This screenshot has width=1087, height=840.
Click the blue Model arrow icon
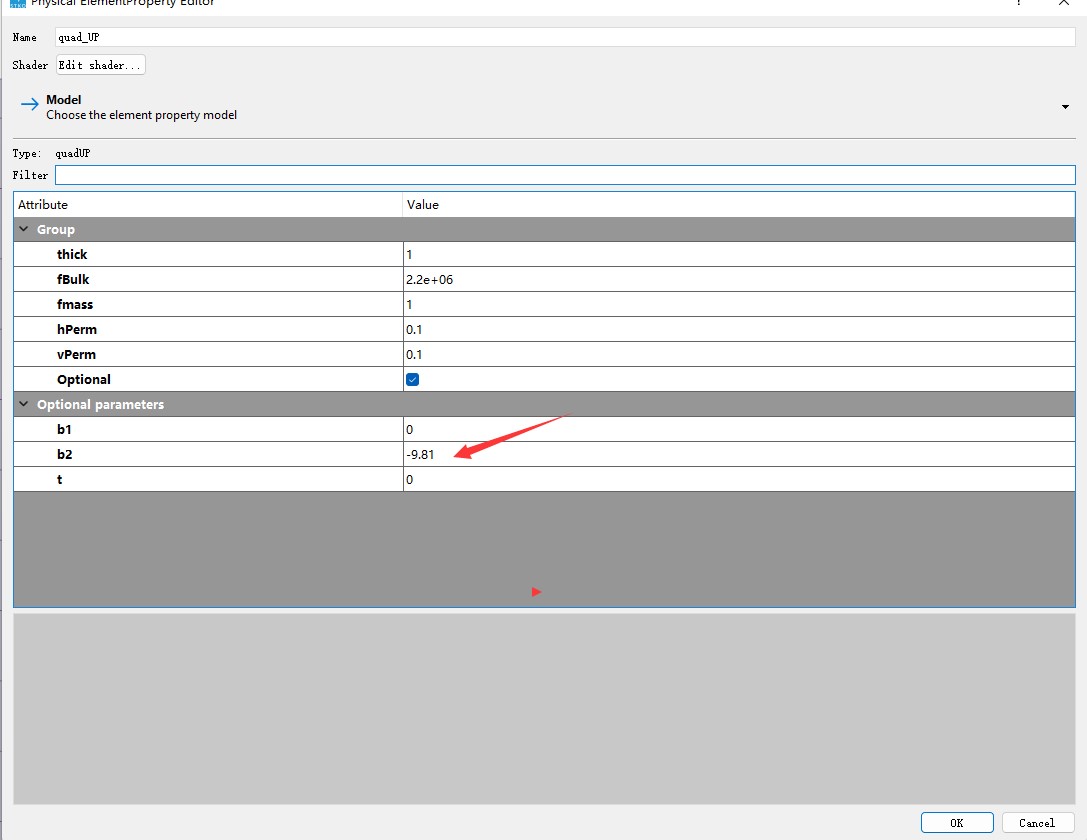[30, 105]
